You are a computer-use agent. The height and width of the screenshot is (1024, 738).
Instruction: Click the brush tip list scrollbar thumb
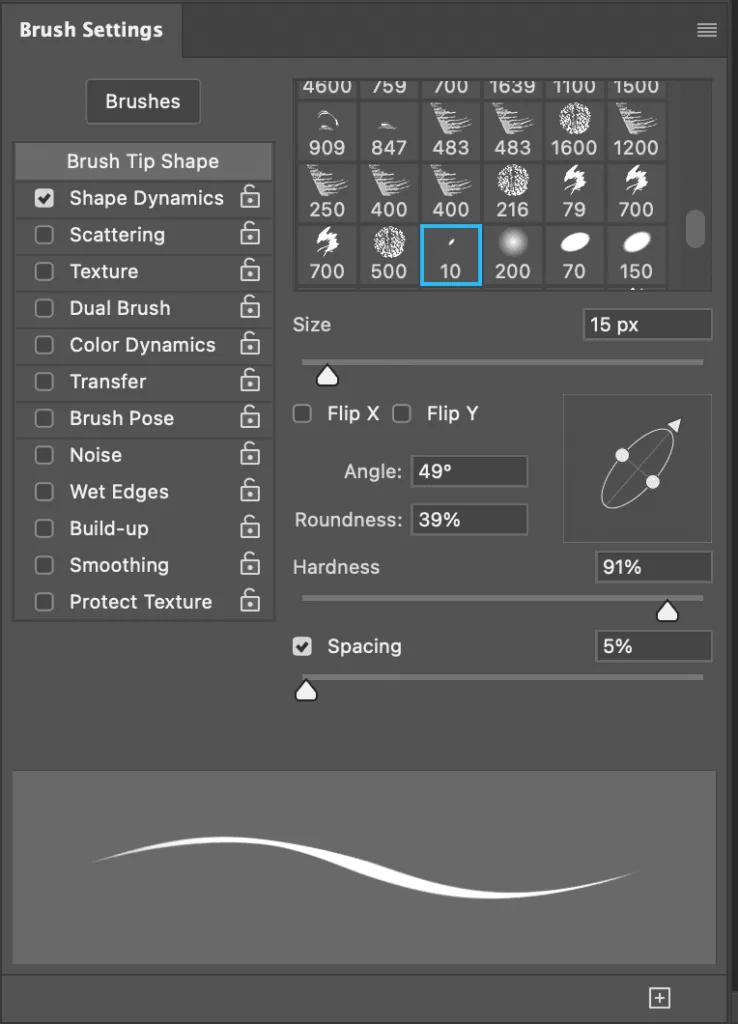pyautogui.click(x=696, y=229)
